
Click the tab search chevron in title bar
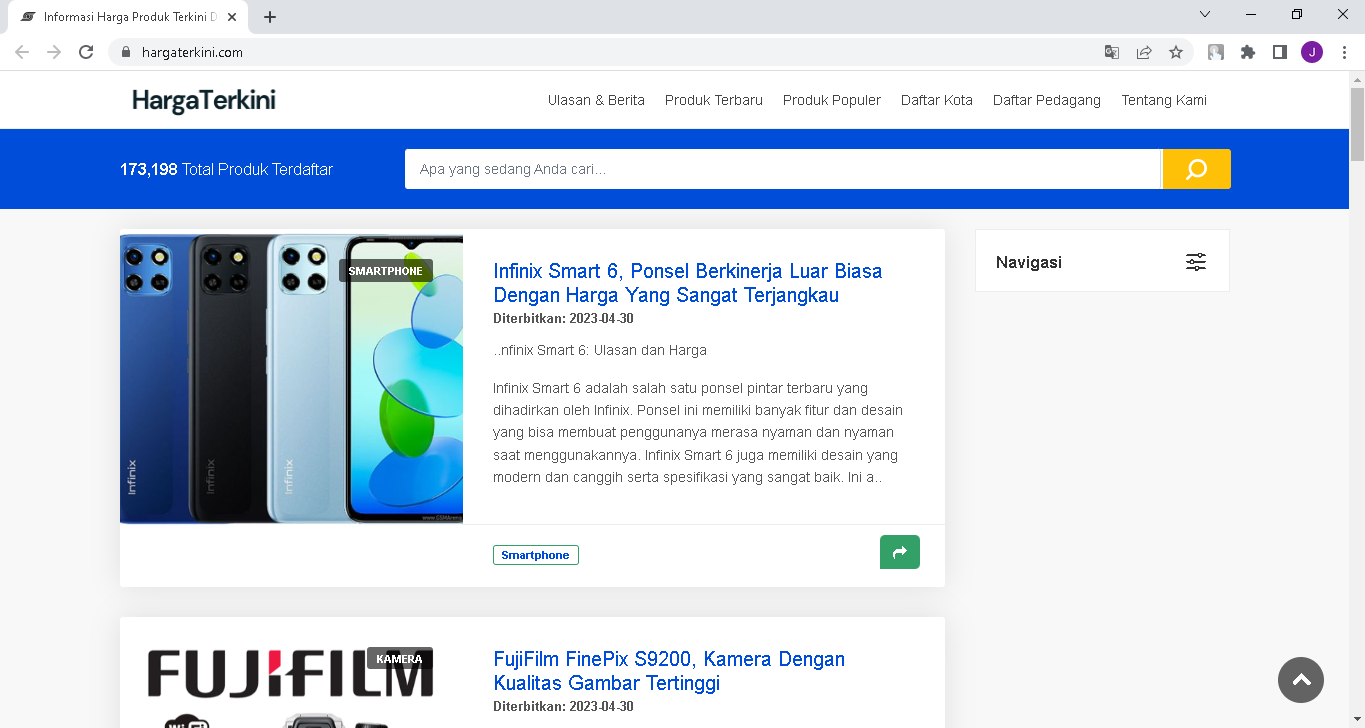(x=1205, y=14)
